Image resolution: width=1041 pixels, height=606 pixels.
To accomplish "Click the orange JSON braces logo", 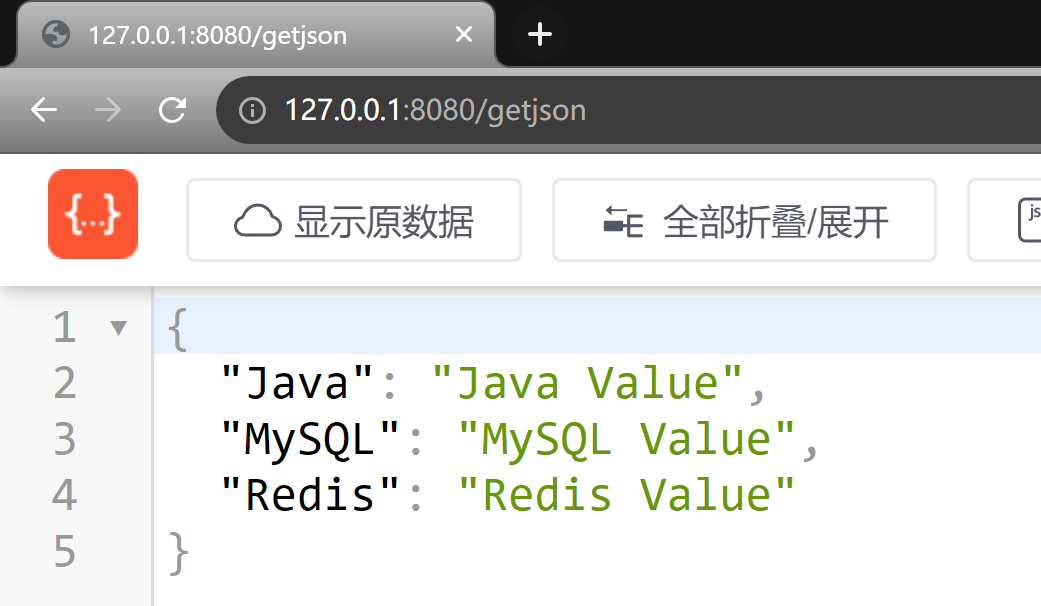I will [93, 214].
